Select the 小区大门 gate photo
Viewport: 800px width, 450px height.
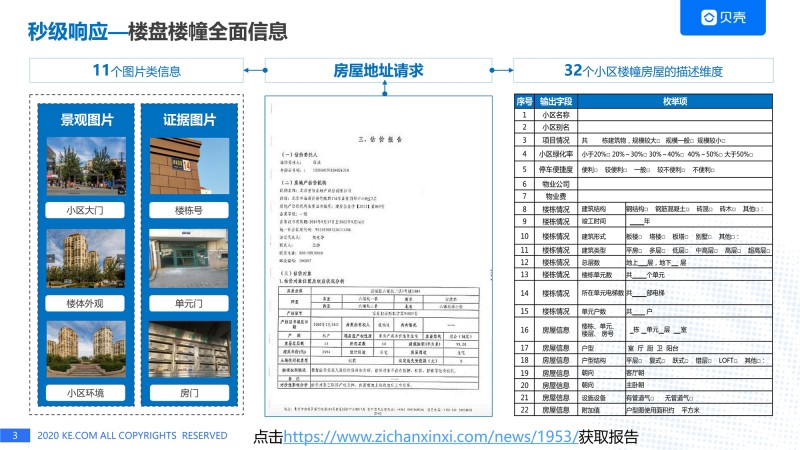86,166
